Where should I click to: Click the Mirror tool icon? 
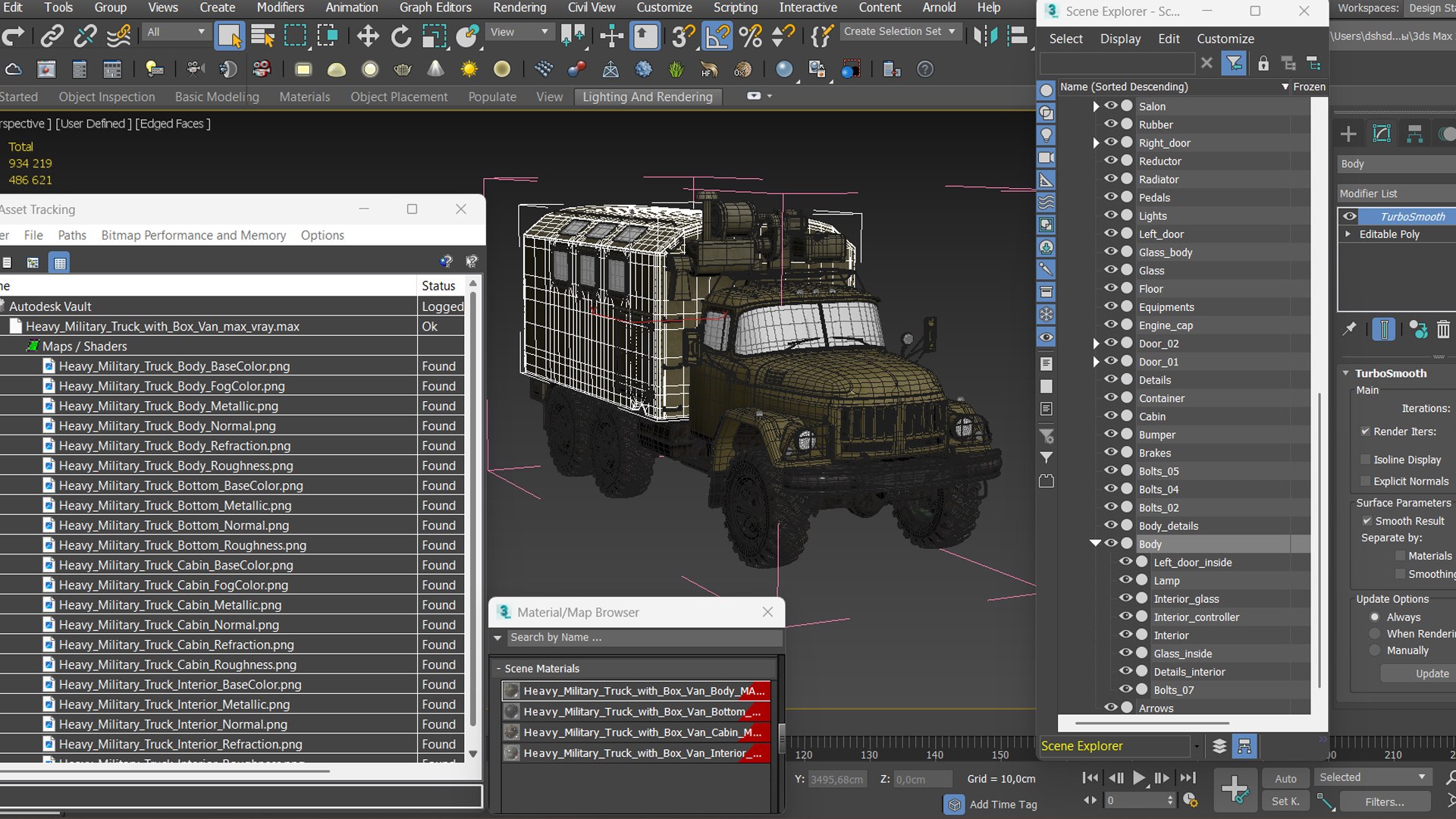click(984, 36)
